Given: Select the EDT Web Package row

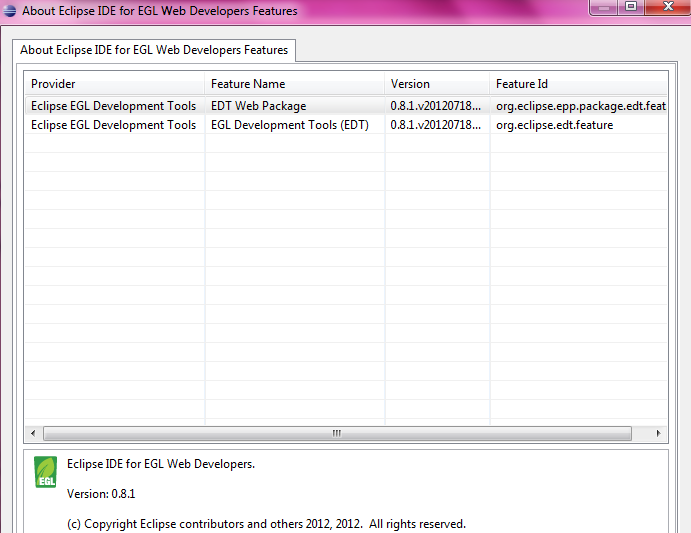Looking at the screenshot, I should point(346,106).
